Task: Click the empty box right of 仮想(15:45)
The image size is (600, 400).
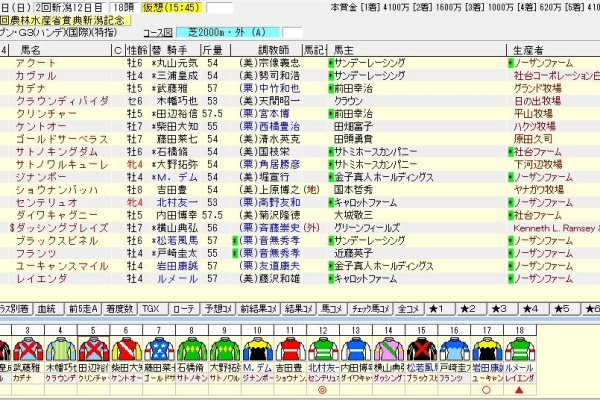Action: 219,8
